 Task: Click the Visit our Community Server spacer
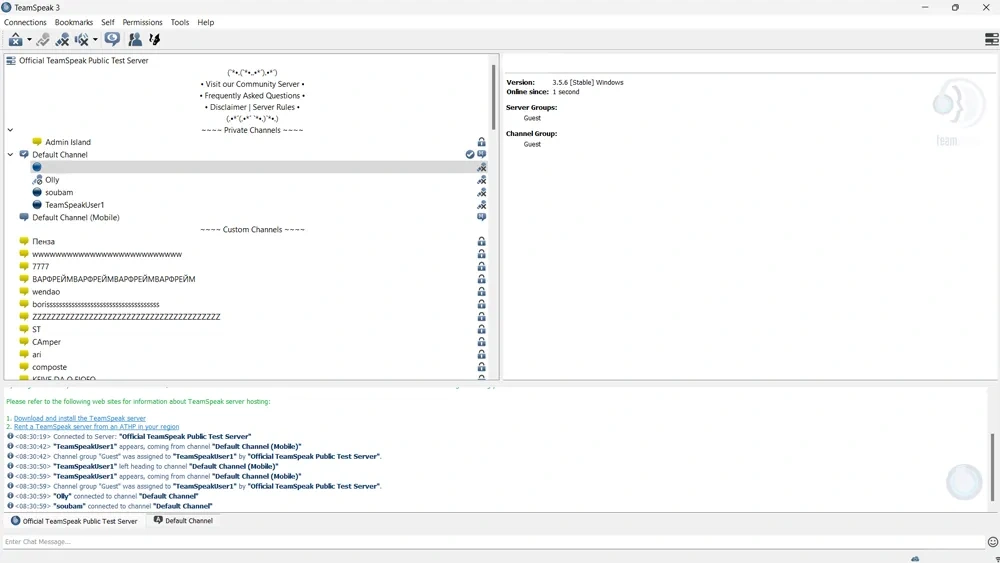click(253, 84)
